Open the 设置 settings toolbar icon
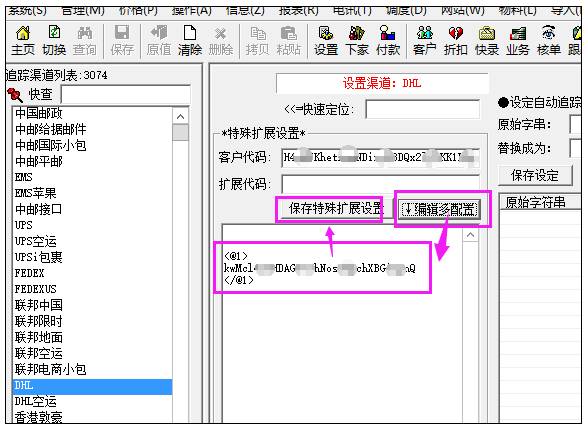 (326, 33)
